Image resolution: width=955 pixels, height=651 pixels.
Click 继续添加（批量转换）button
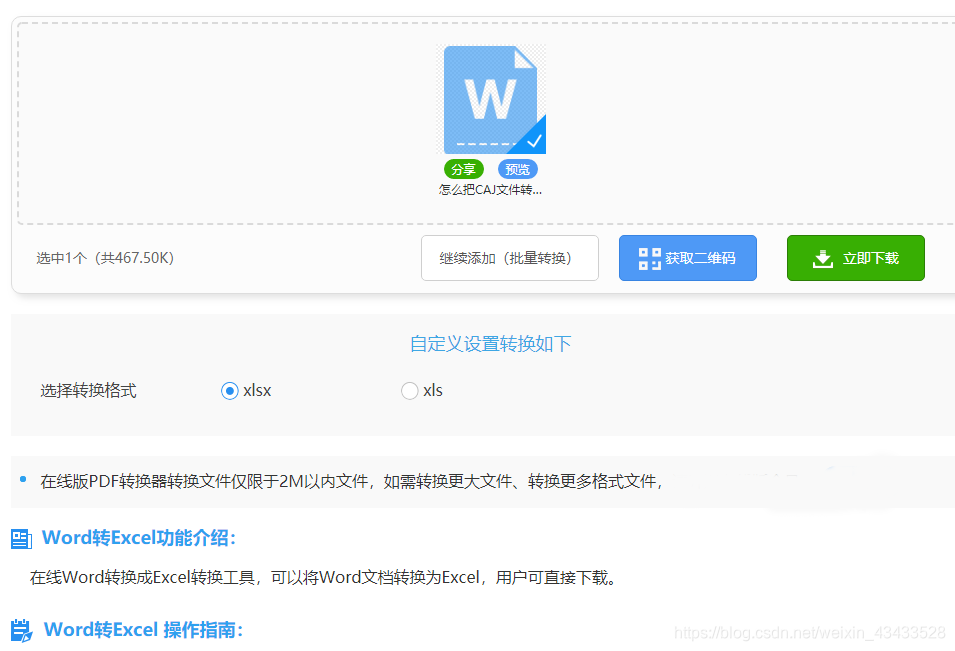pyautogui.click(x=510, y=258)
